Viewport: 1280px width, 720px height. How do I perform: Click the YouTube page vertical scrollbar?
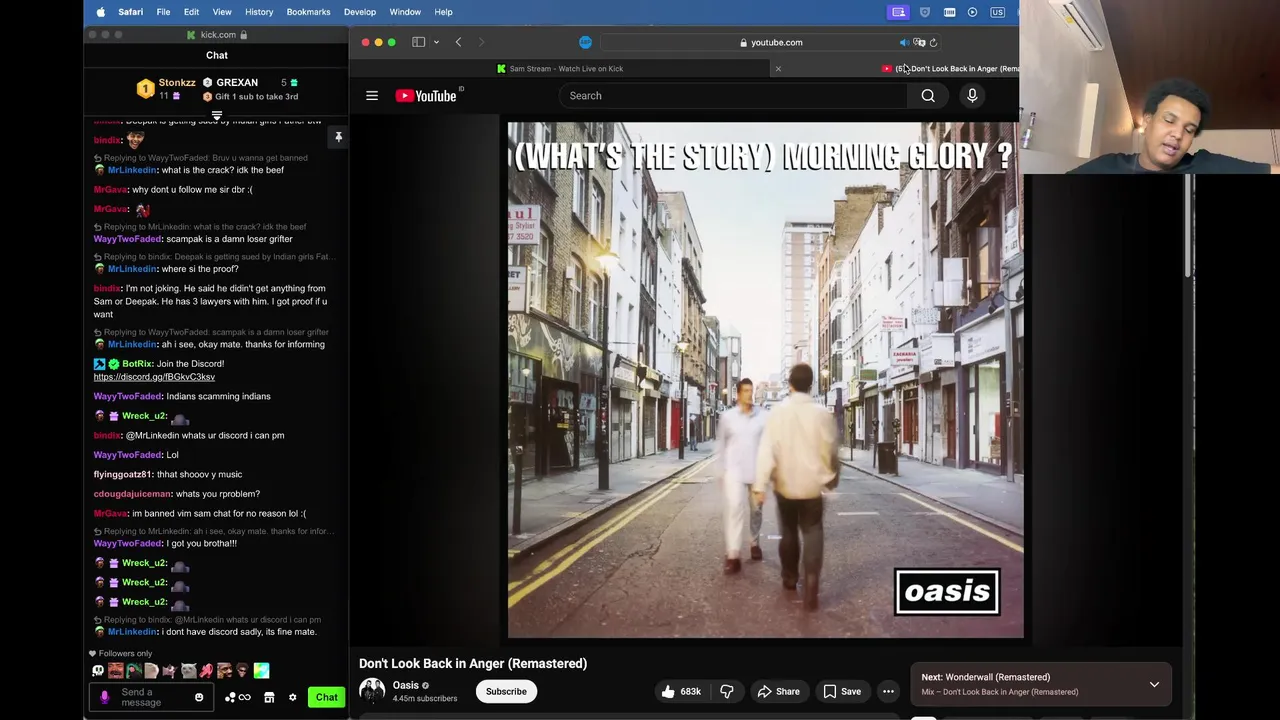click(x=1189, y=225)
